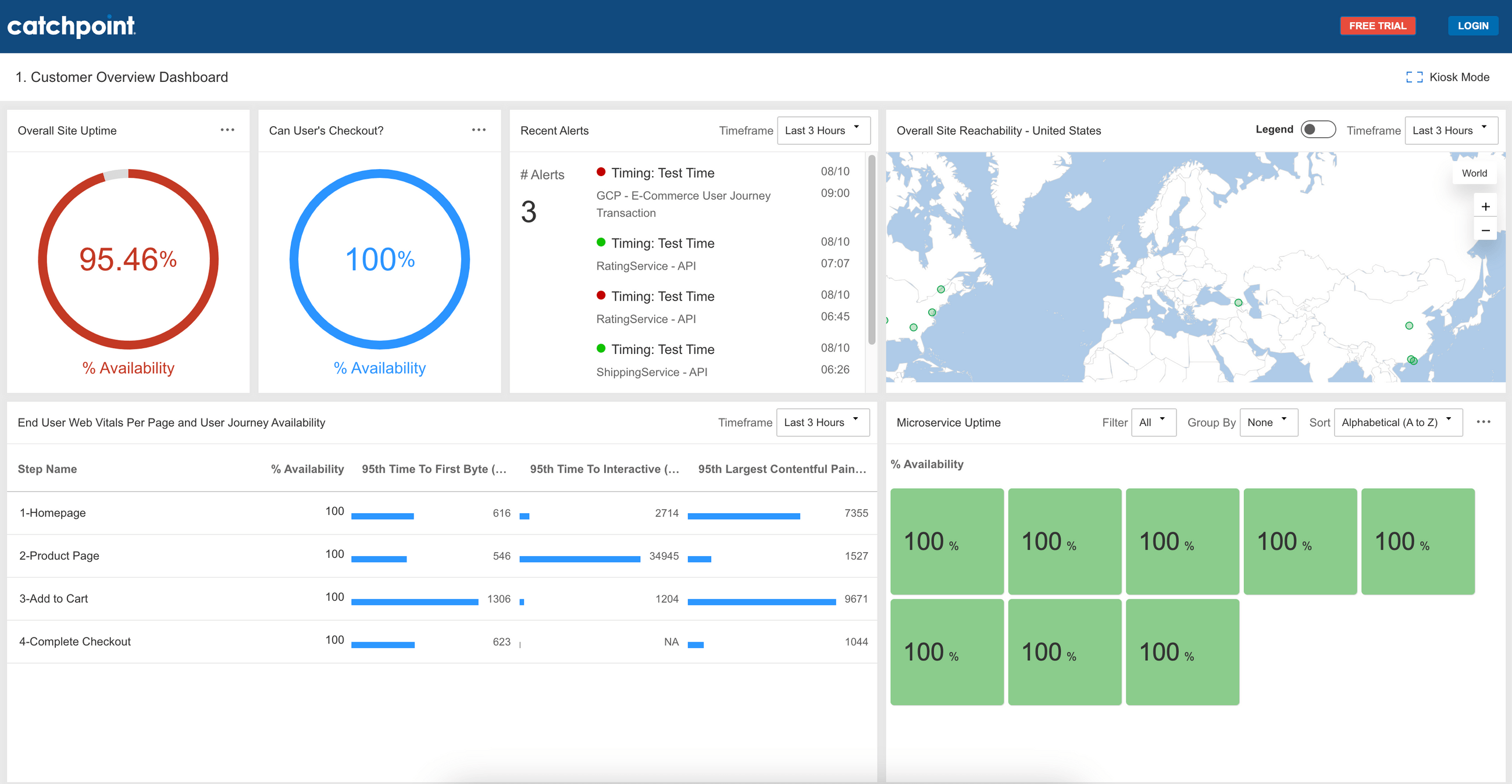Click the red alert dot for GCP E-Commerce alert
Viewport: 1512px width, 784px height.
coord(601,171)
